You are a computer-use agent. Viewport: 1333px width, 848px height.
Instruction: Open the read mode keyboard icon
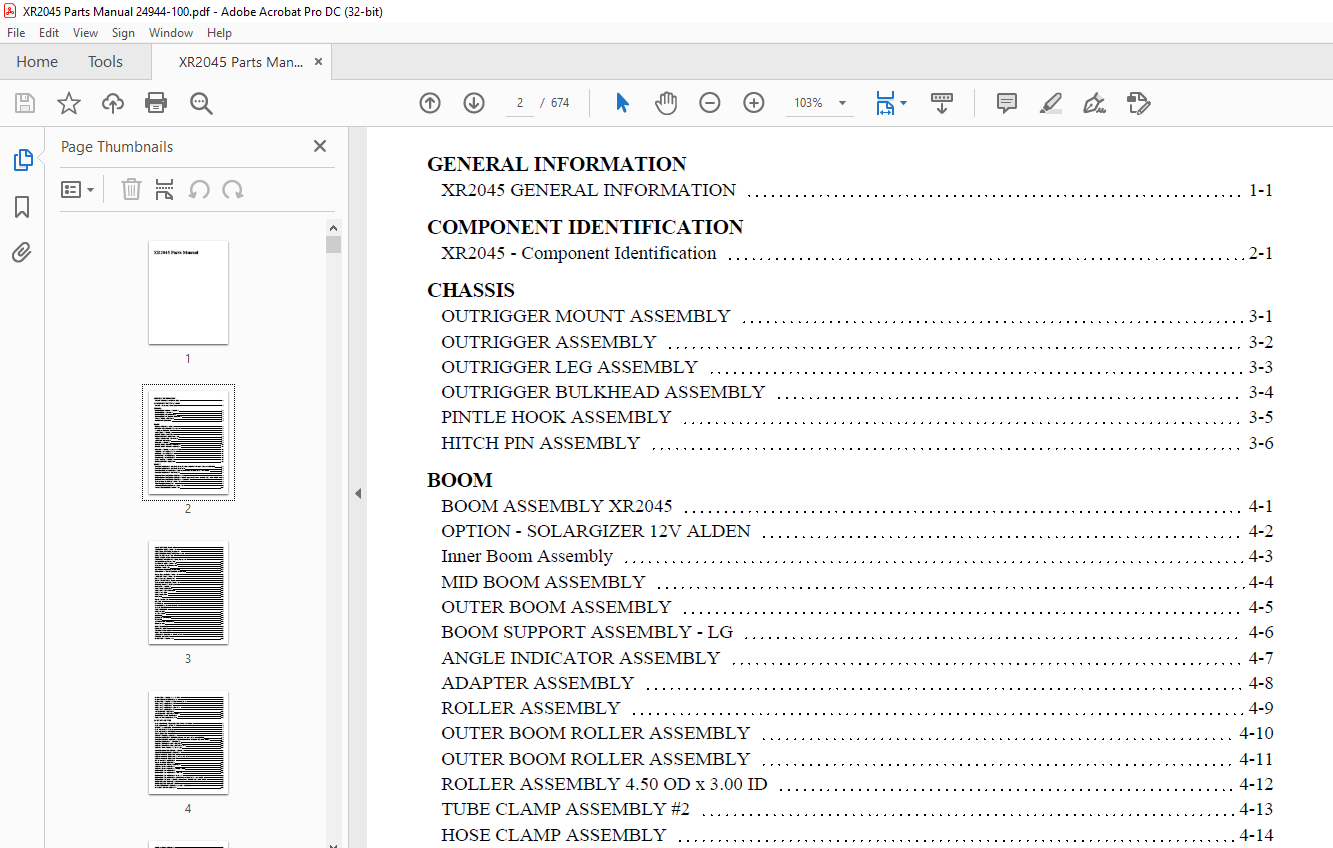(x=941, y=103)
